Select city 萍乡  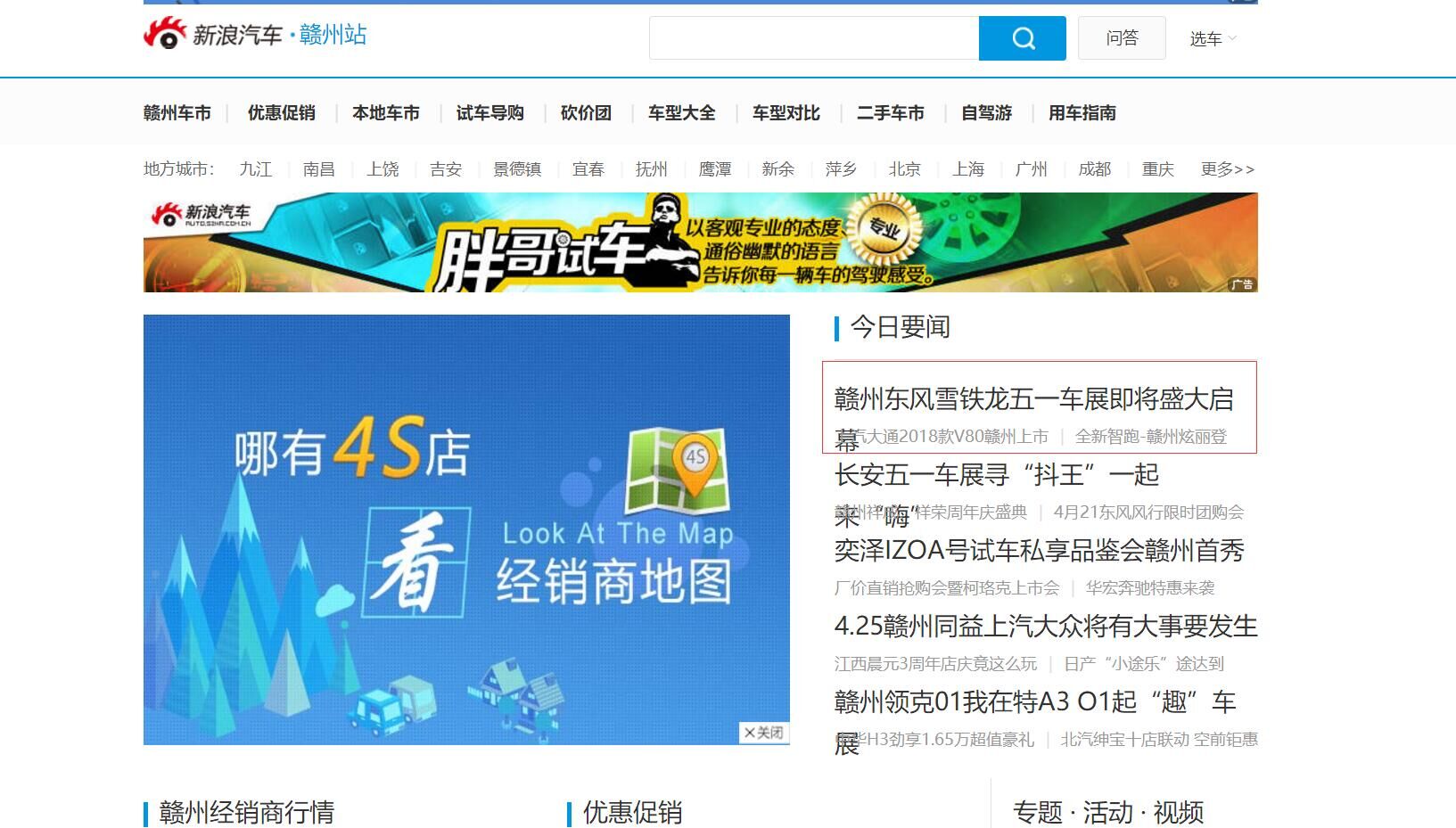(x=841, y=169)
